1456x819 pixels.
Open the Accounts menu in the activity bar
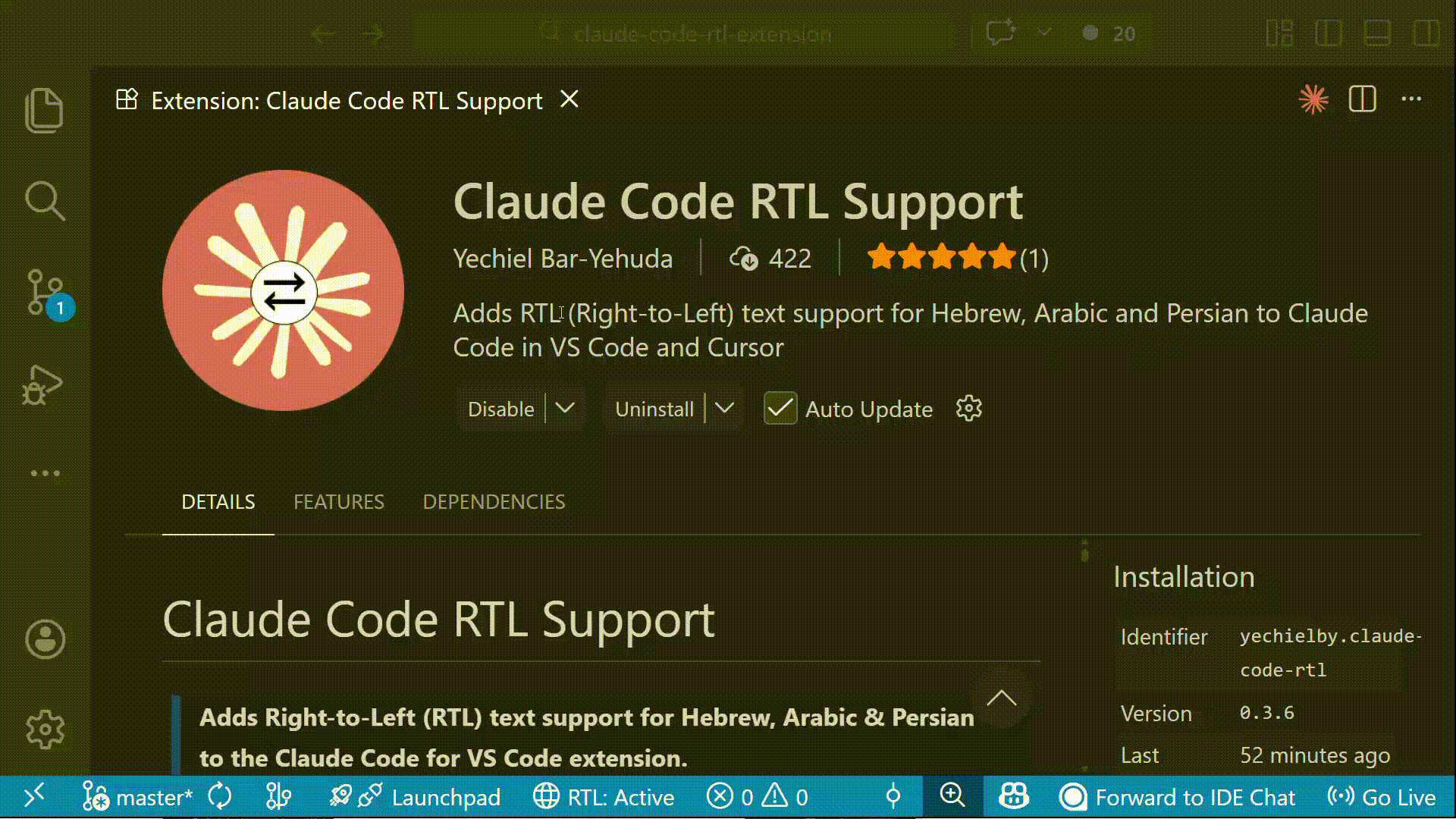coord(45,639)
